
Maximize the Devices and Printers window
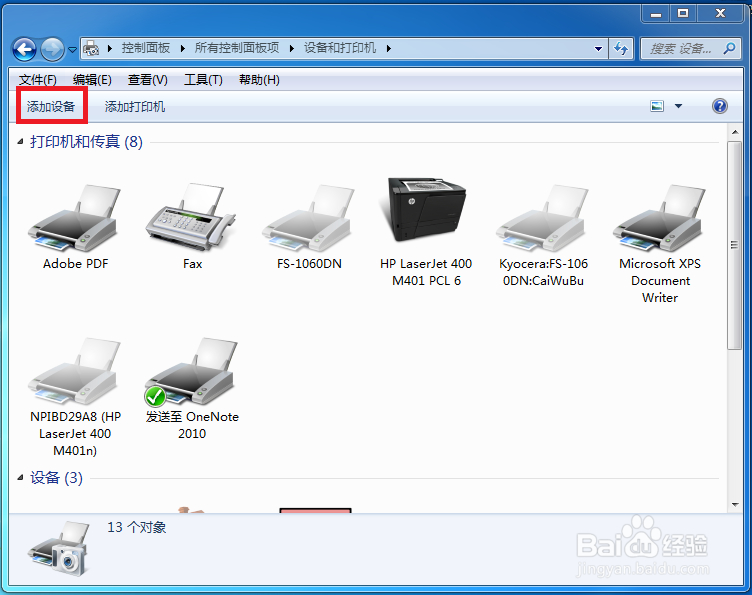pos(683,13)
